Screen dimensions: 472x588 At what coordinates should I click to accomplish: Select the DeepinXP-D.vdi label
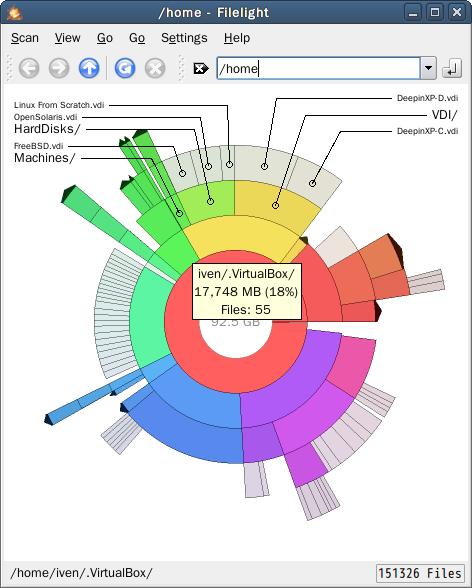click(427, 98)
